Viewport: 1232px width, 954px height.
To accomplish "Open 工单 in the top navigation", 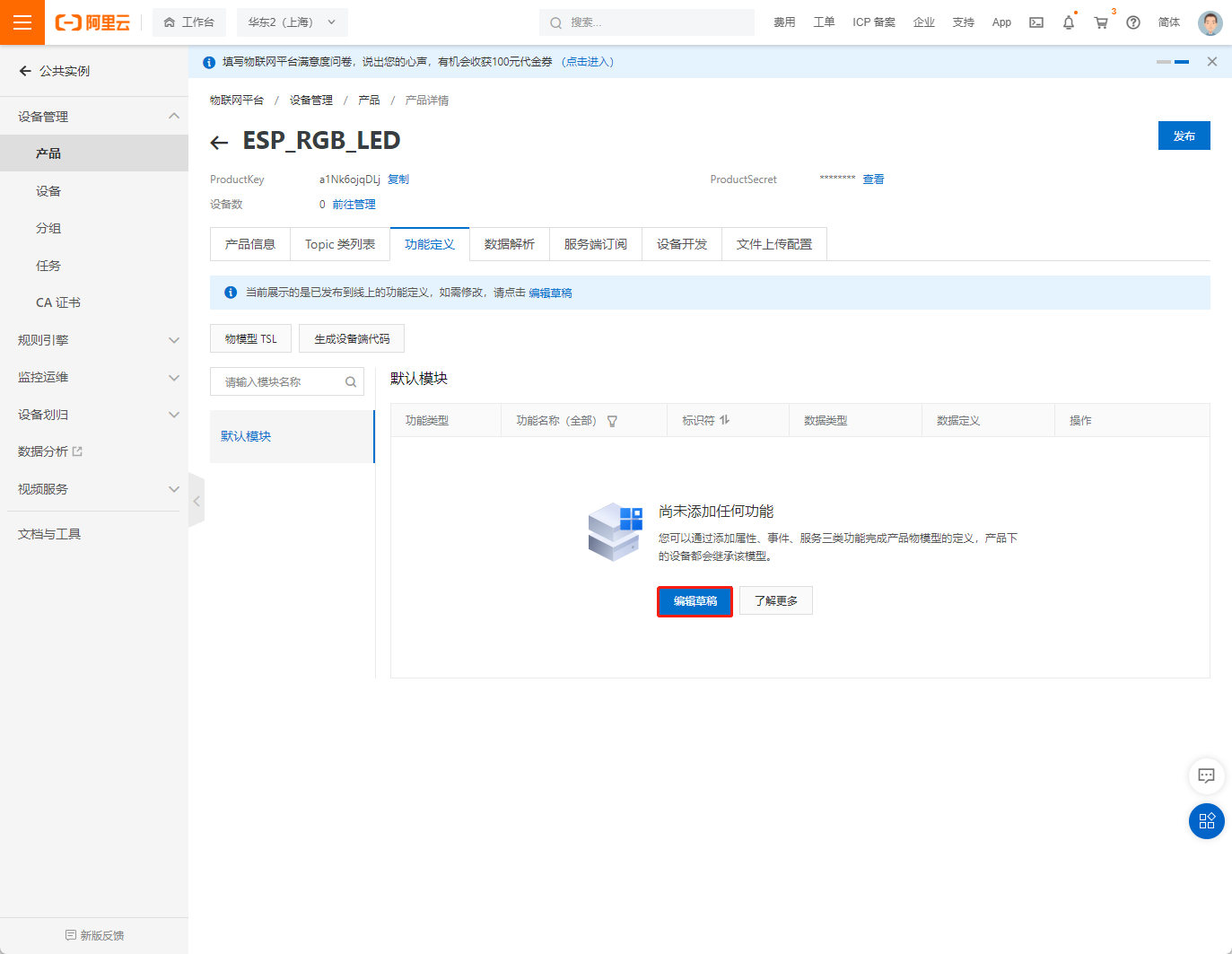I will [x=824, y=22].
